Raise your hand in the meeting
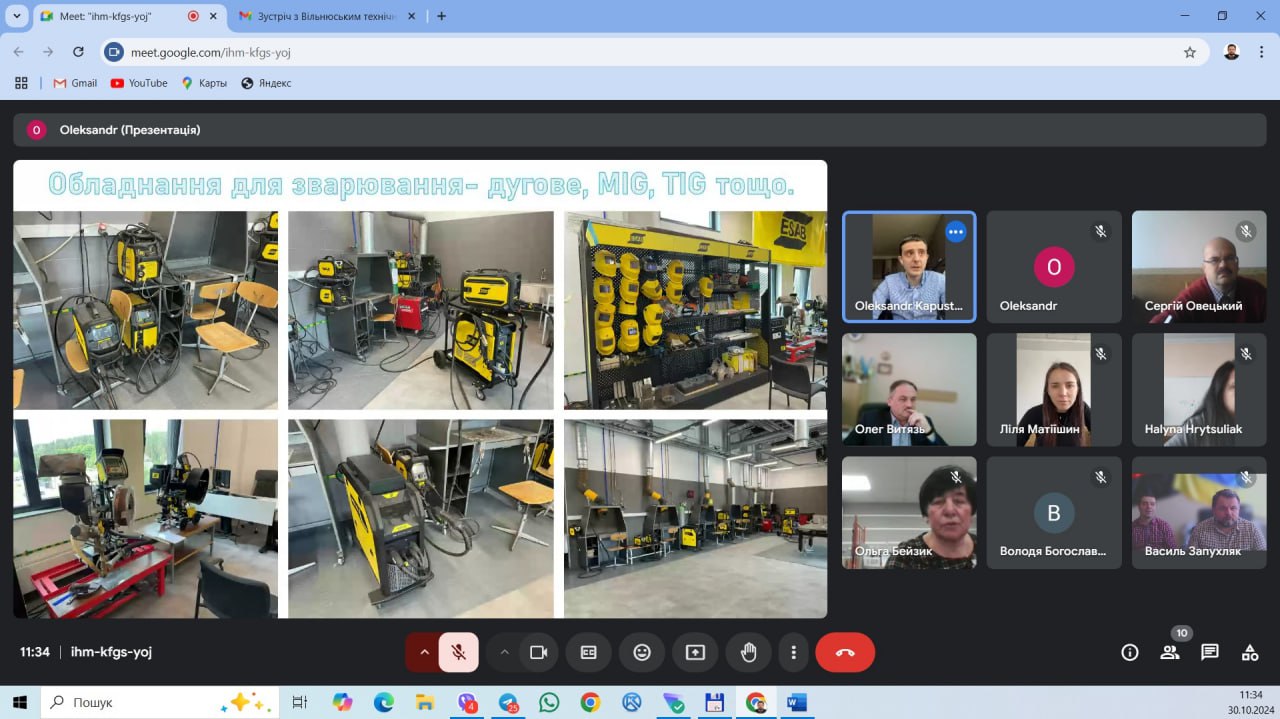Image resolution: width=1280 pixels, height=719 pixels. point(748,652)
